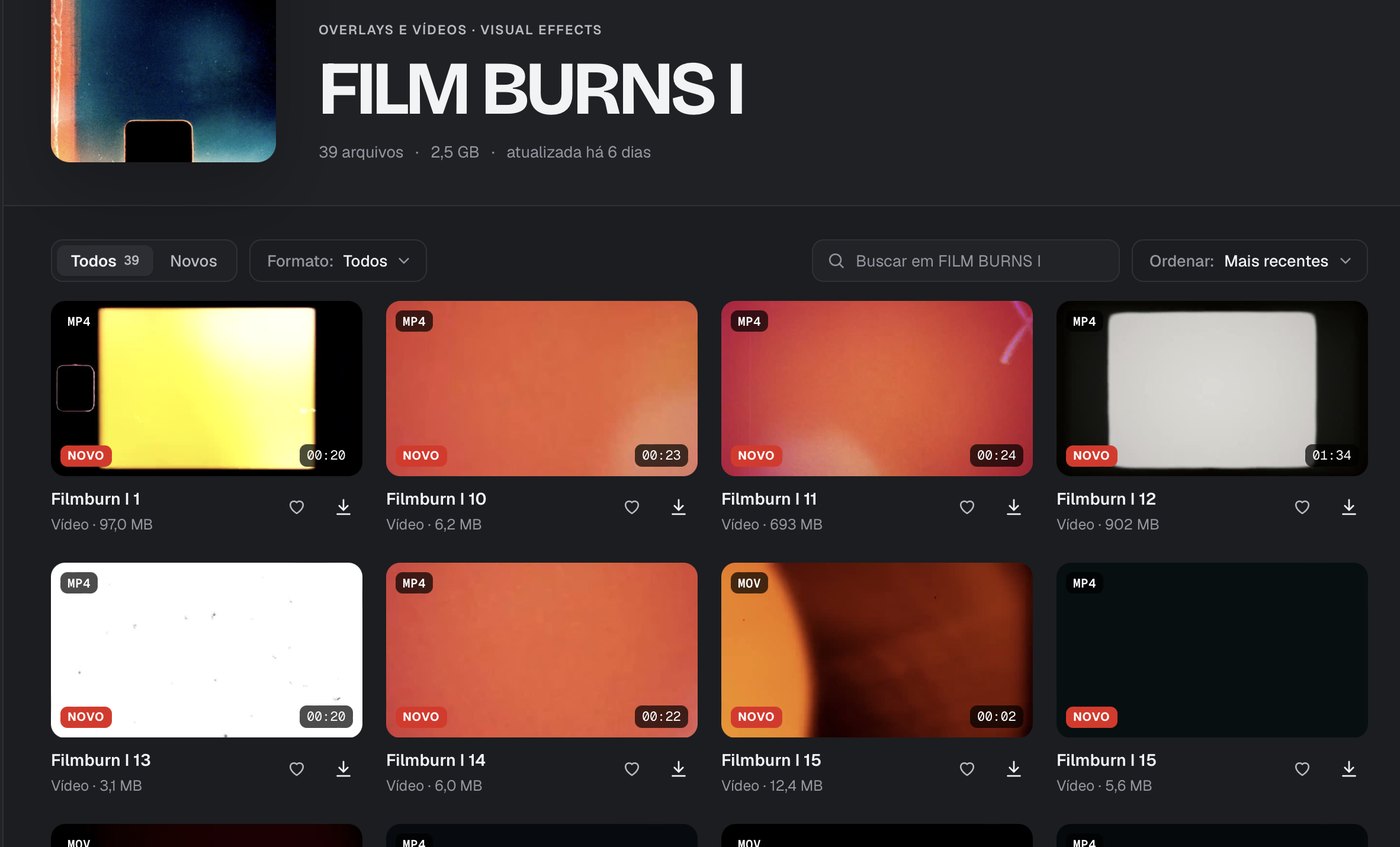Viewport: 1400px width, 847px height.
Task: Select the Todos 39 filter tab
Action: (105, 261)
